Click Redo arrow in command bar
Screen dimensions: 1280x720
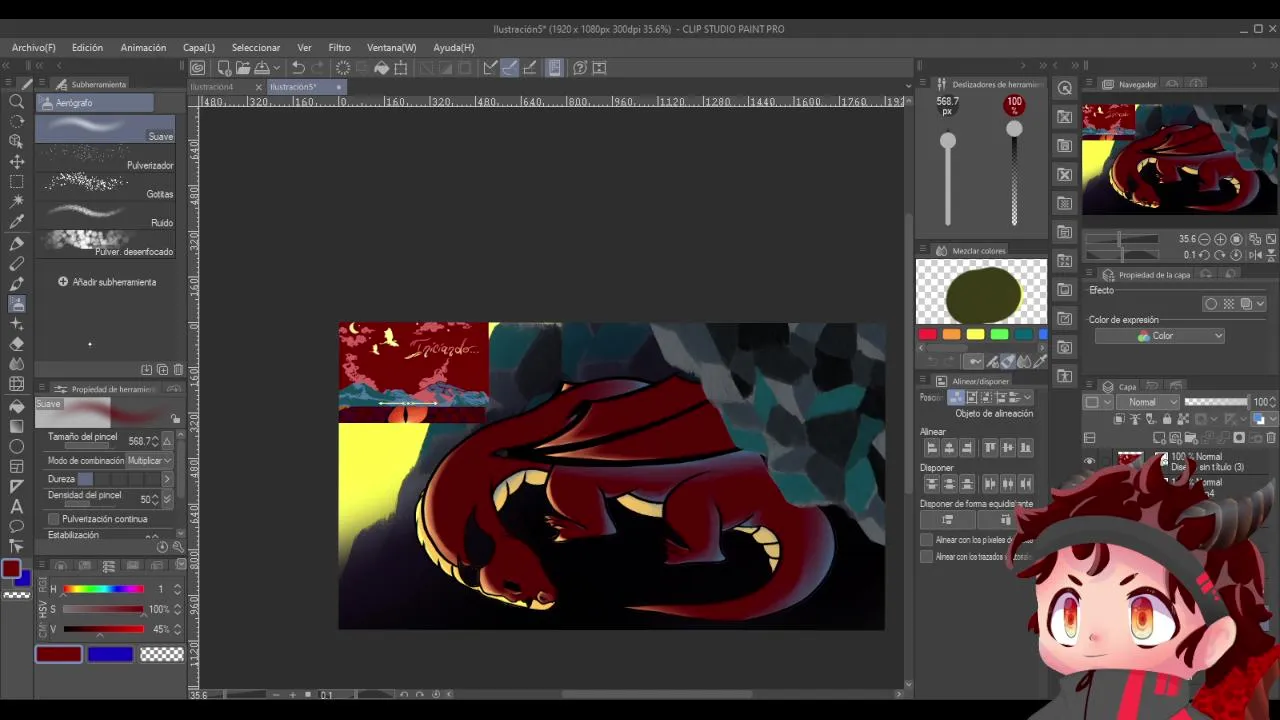[318, 68]
